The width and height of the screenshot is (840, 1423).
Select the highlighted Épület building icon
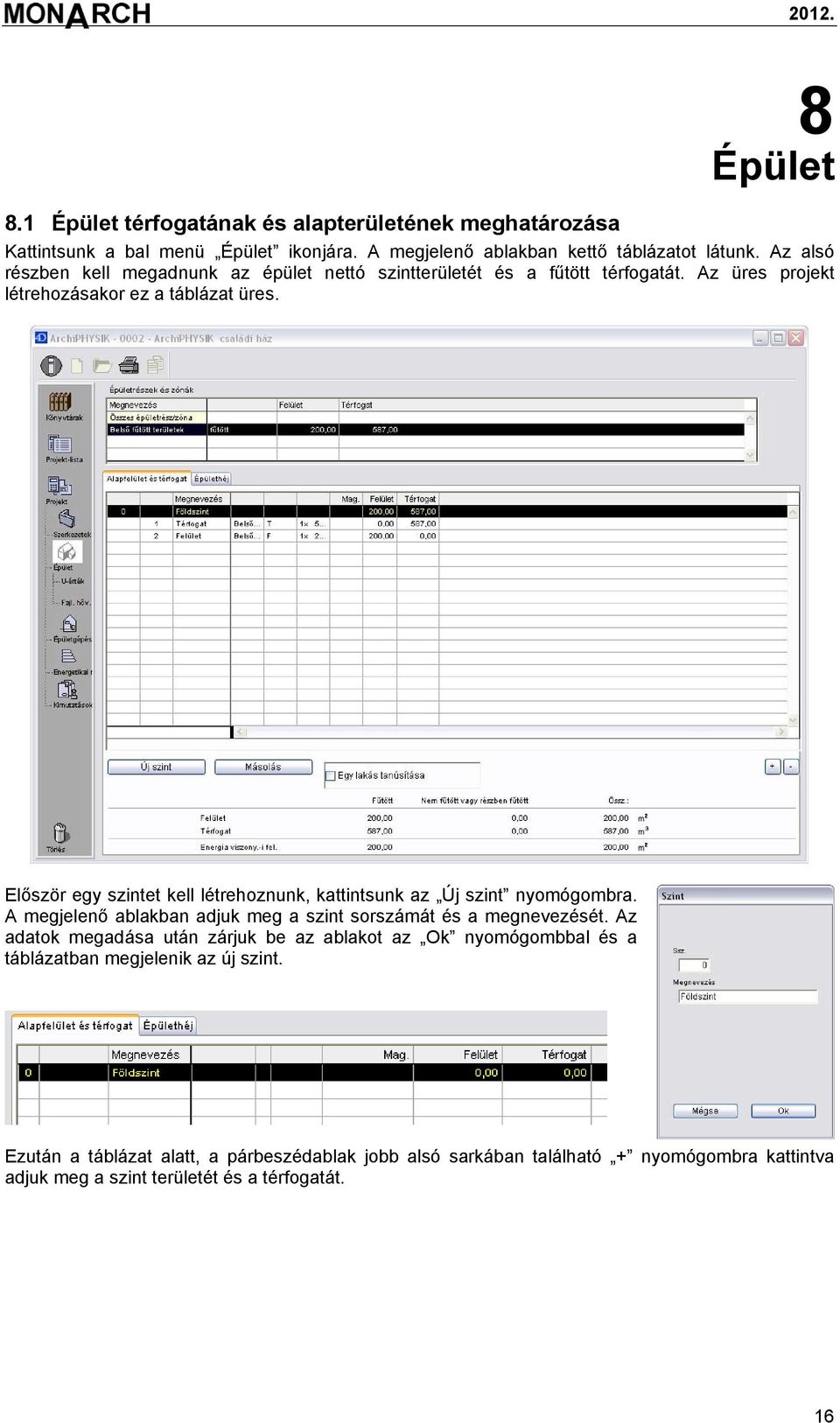pyautogui.click(x=67, y=552)
